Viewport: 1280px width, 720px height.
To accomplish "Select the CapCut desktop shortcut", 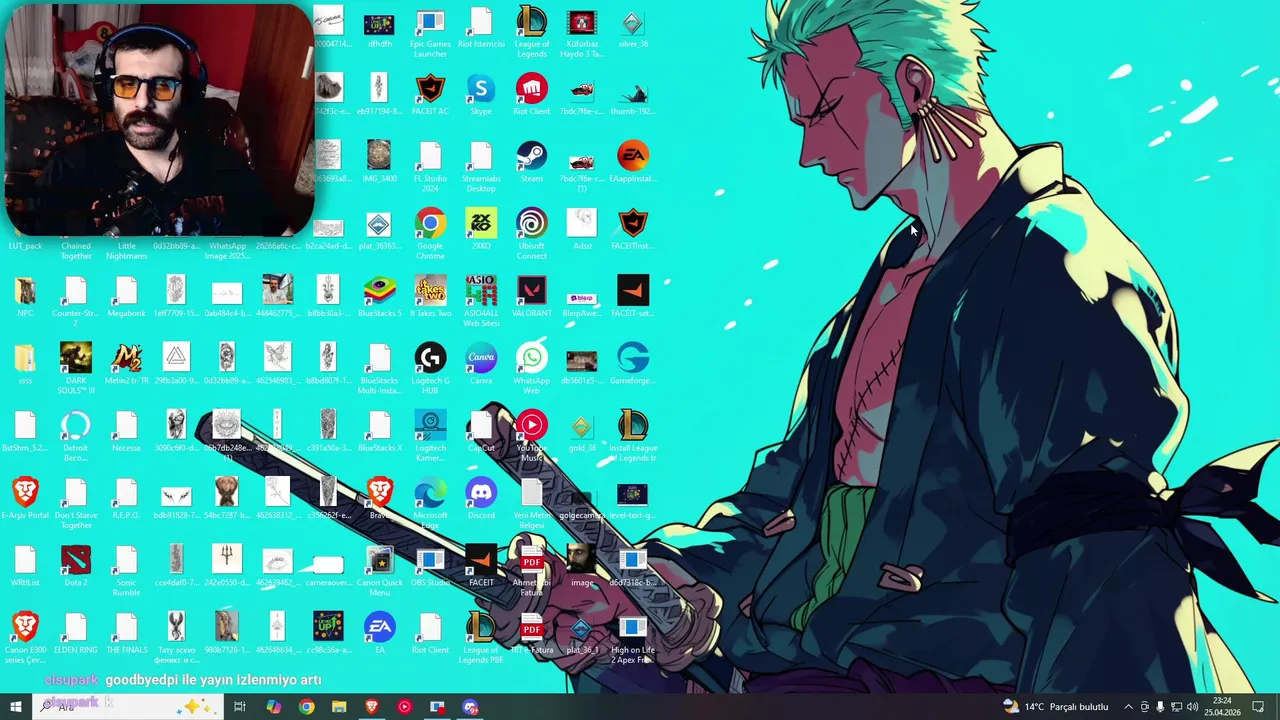I will [481, 431].
